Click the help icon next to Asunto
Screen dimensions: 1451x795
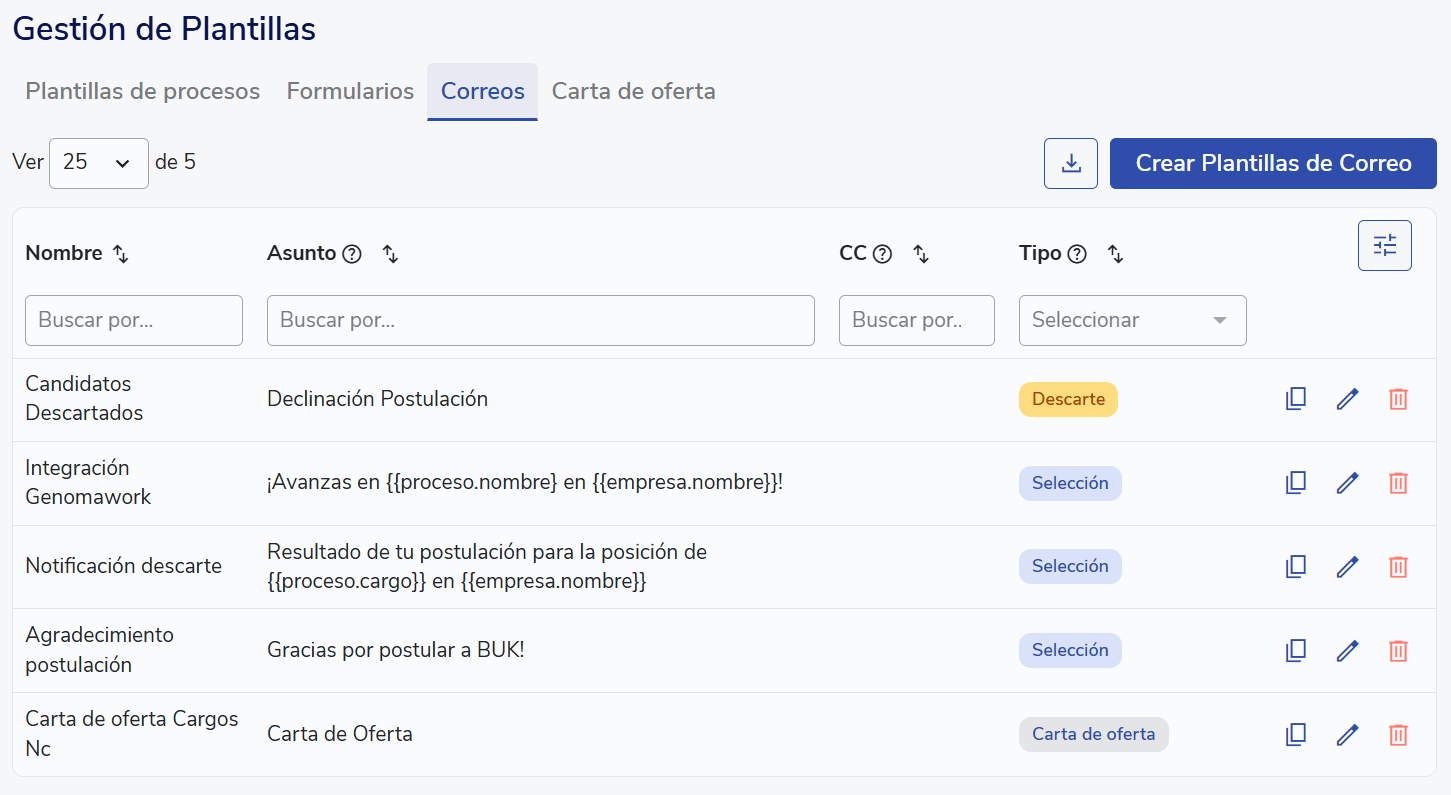pos(352,254)
